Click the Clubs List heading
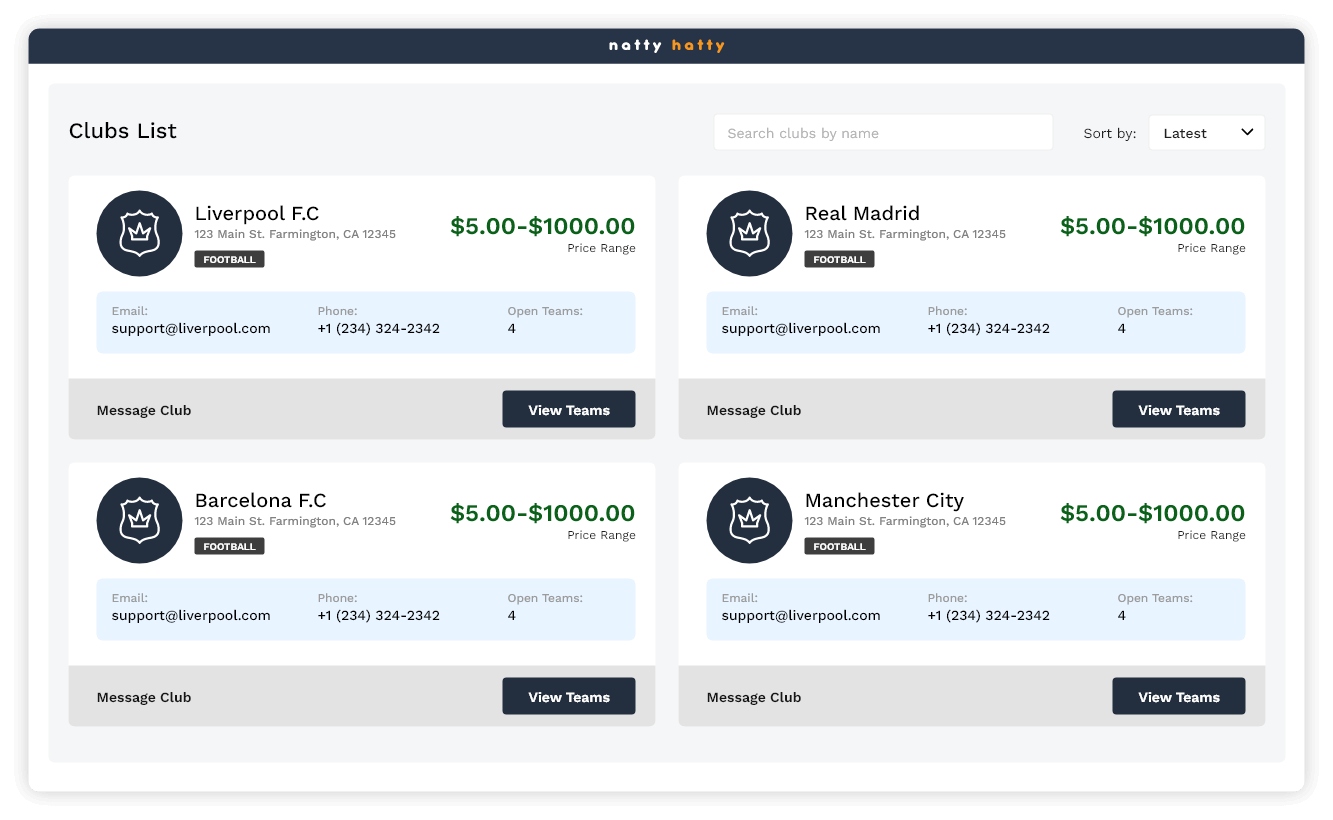The height and width of the screenshot is (820, 1333). pyautogui.click(x=123, y=131)
